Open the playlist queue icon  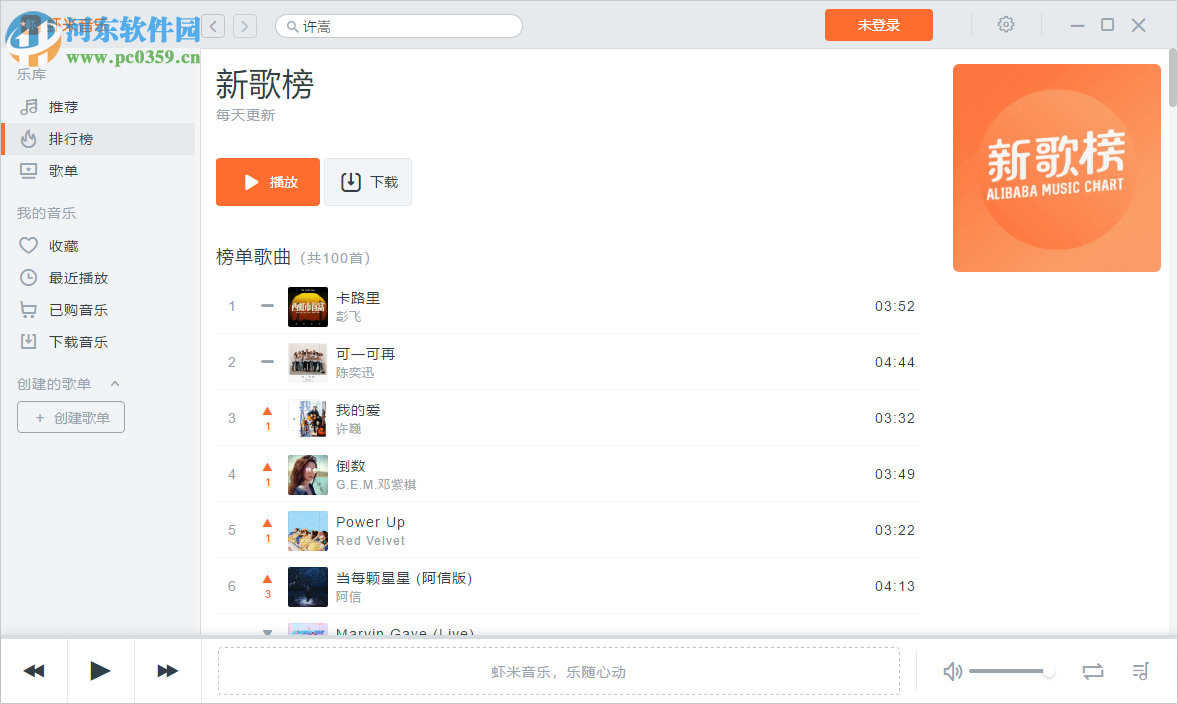tap(1140, 671)
